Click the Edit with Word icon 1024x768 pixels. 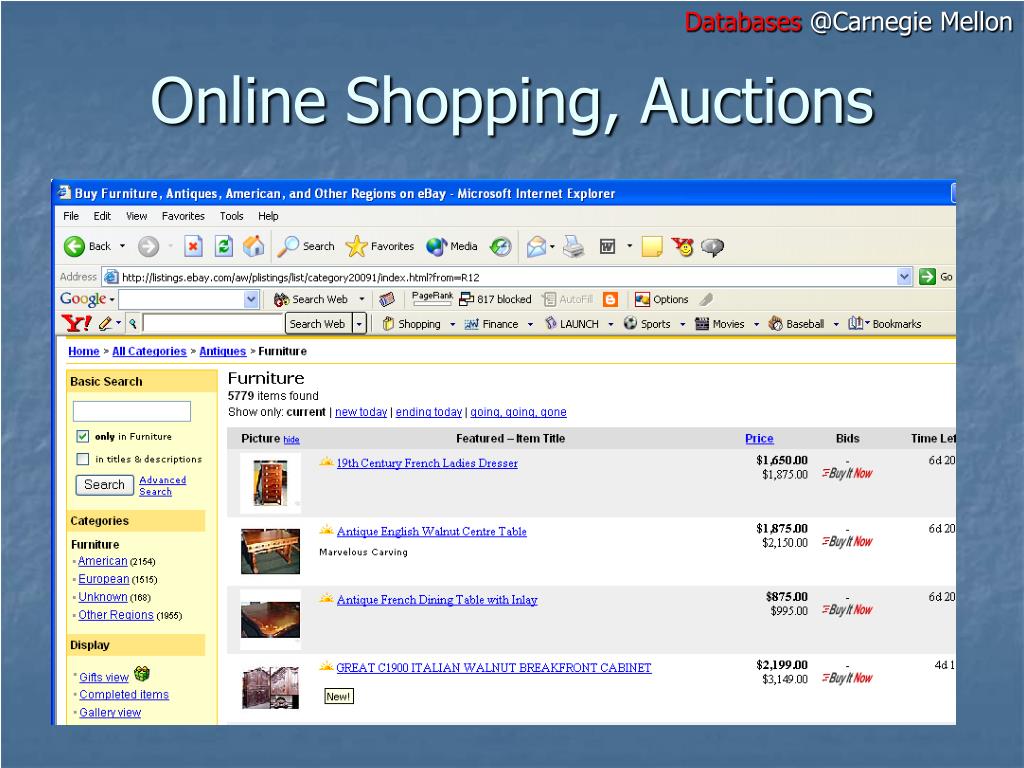click(x=607, y=246)
